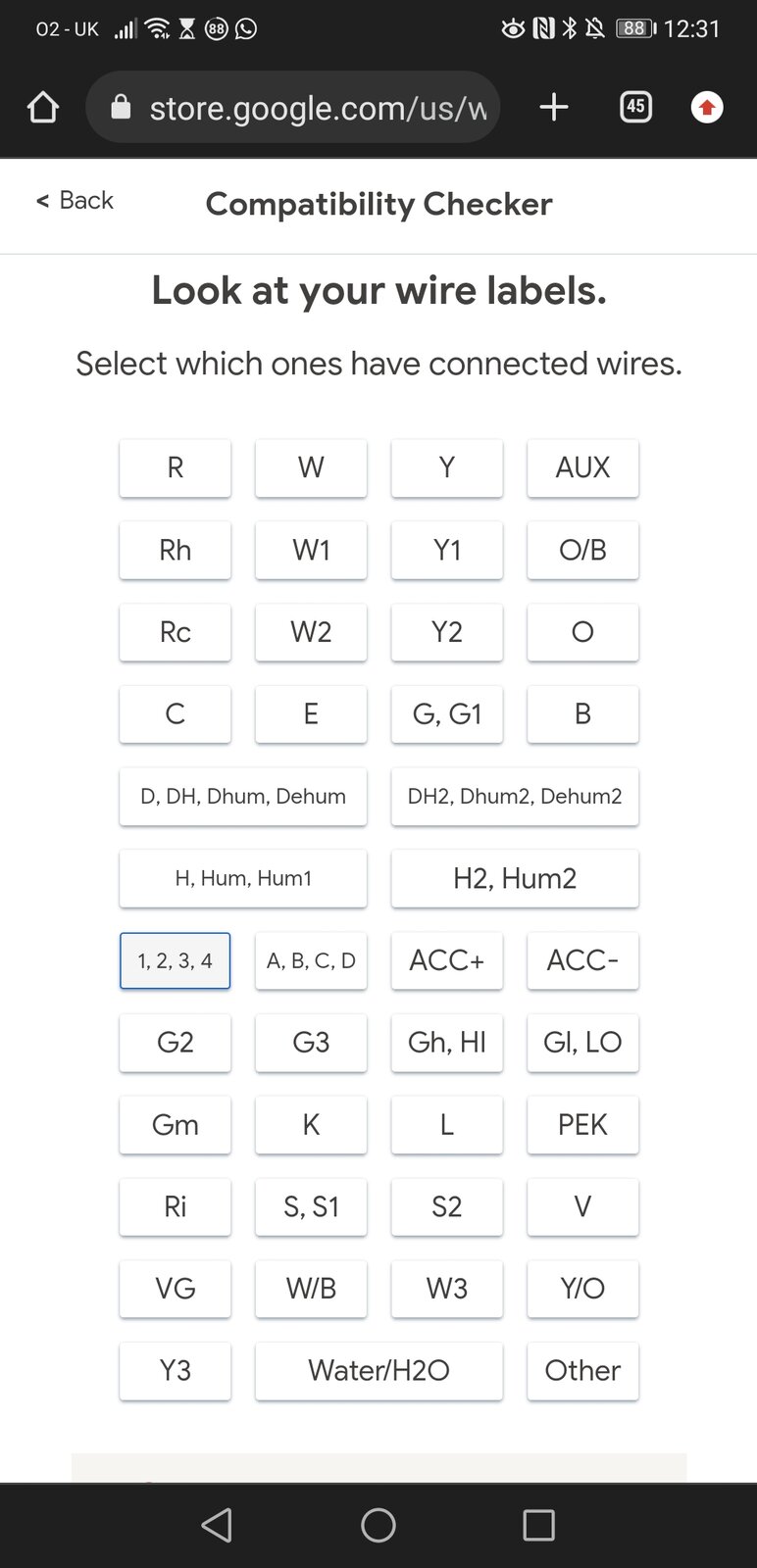Open the tab switcher showing 45 tabs
The width and height of the screenshot is (757, 1568).
tap(635, 107)
